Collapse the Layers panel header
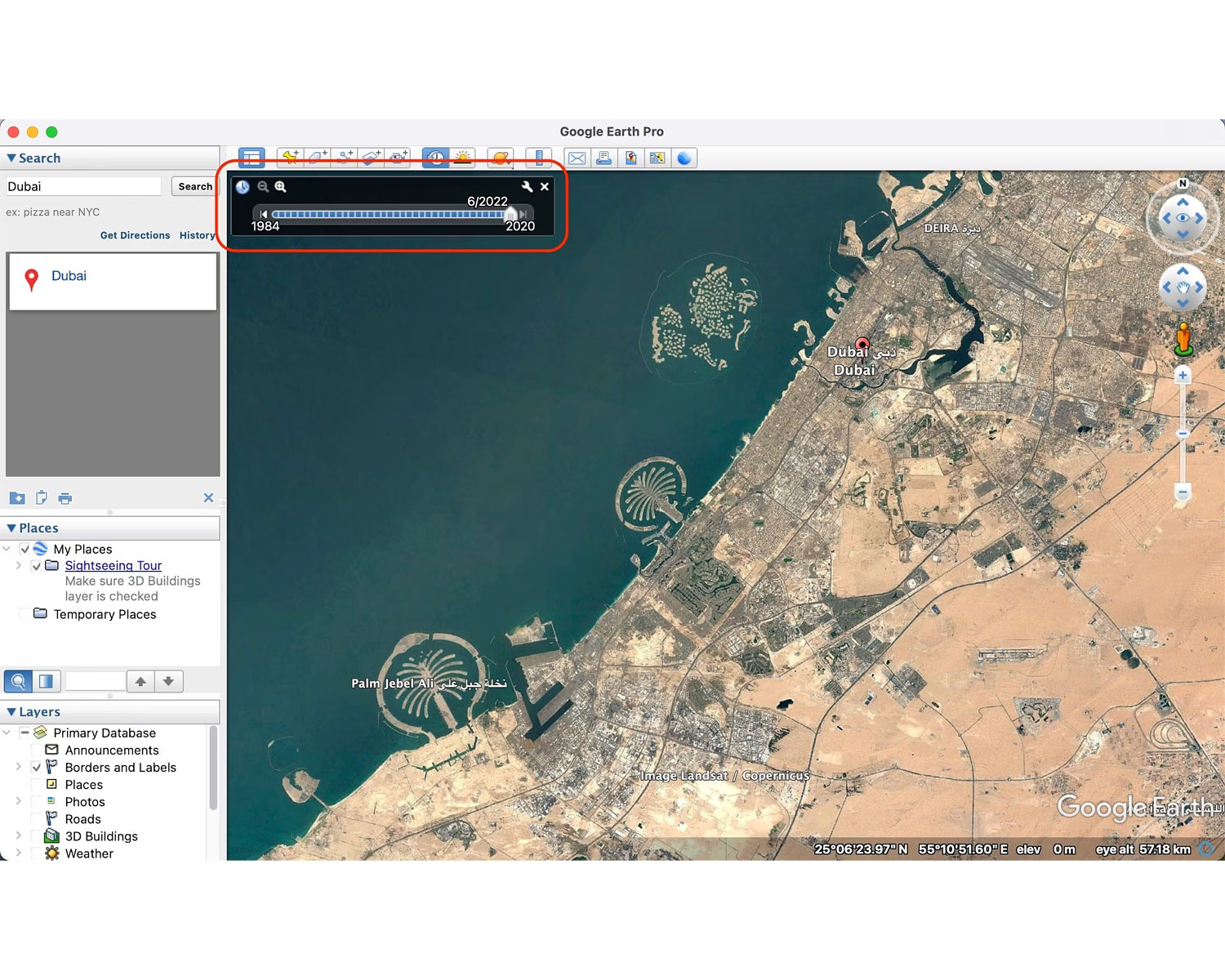This screenshot has height=980, width=1225. (11, 712)
